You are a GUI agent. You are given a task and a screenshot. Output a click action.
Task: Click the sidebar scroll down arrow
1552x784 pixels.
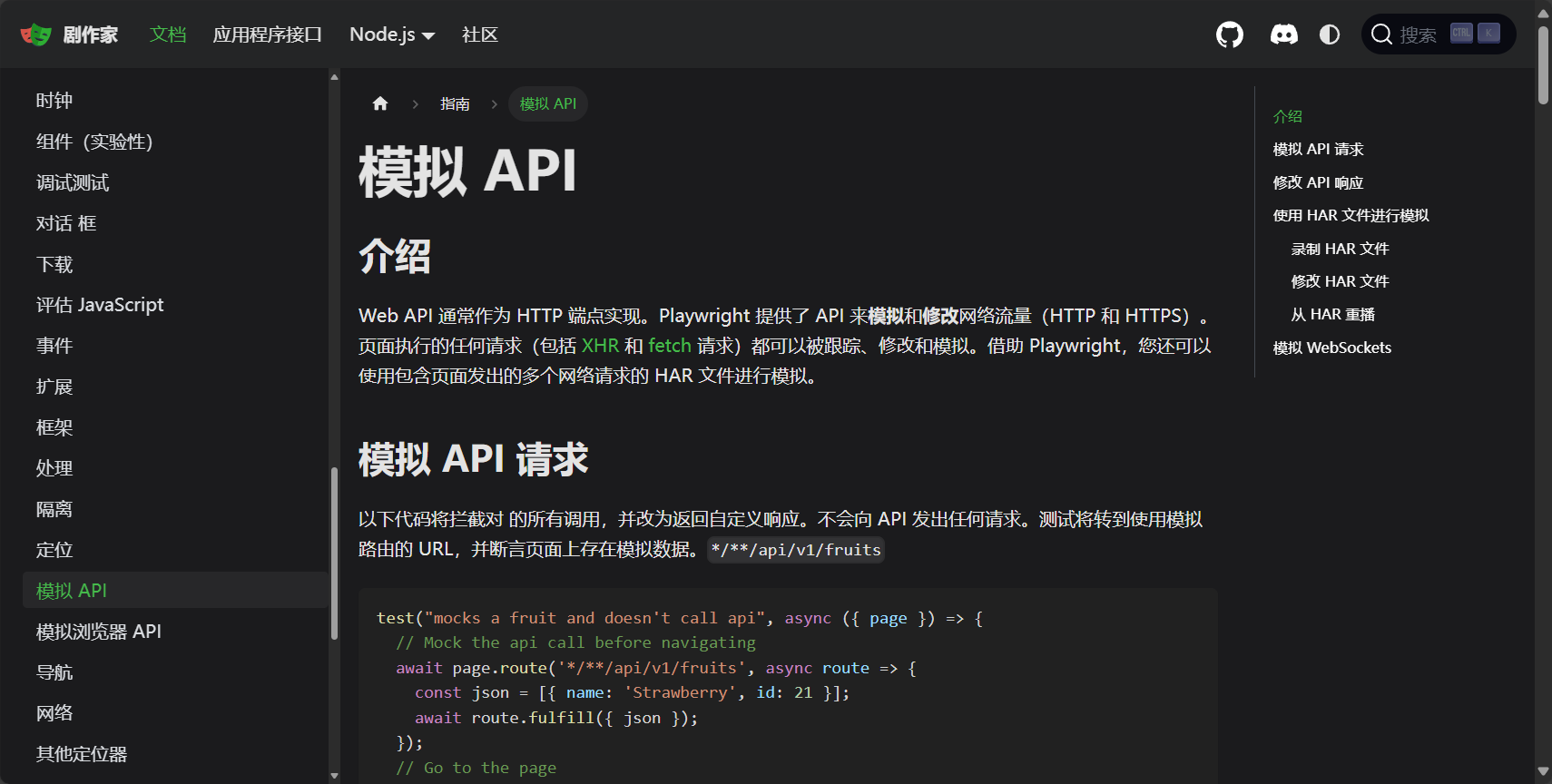pos(334,776)
